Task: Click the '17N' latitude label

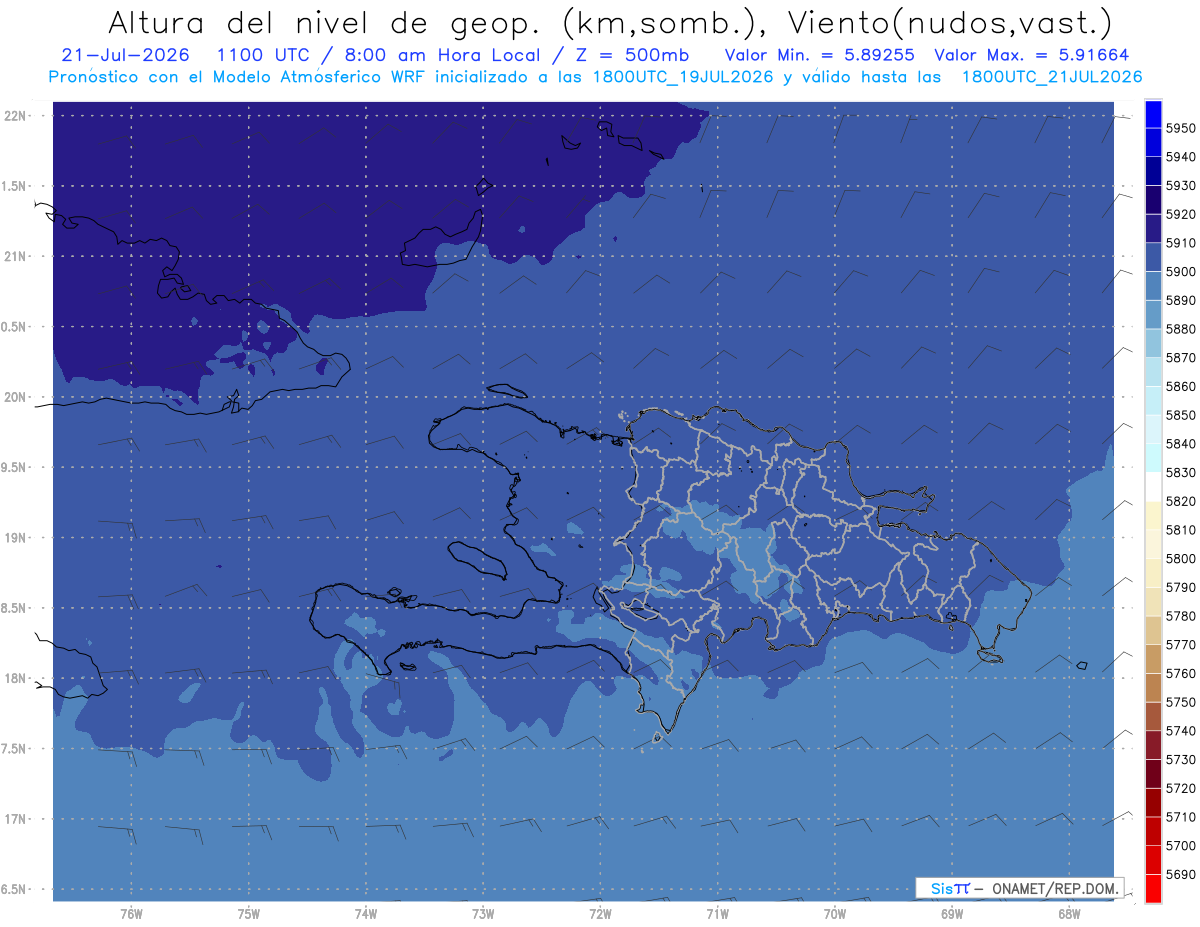Action: pyautogui.click(x=15, y=819)
